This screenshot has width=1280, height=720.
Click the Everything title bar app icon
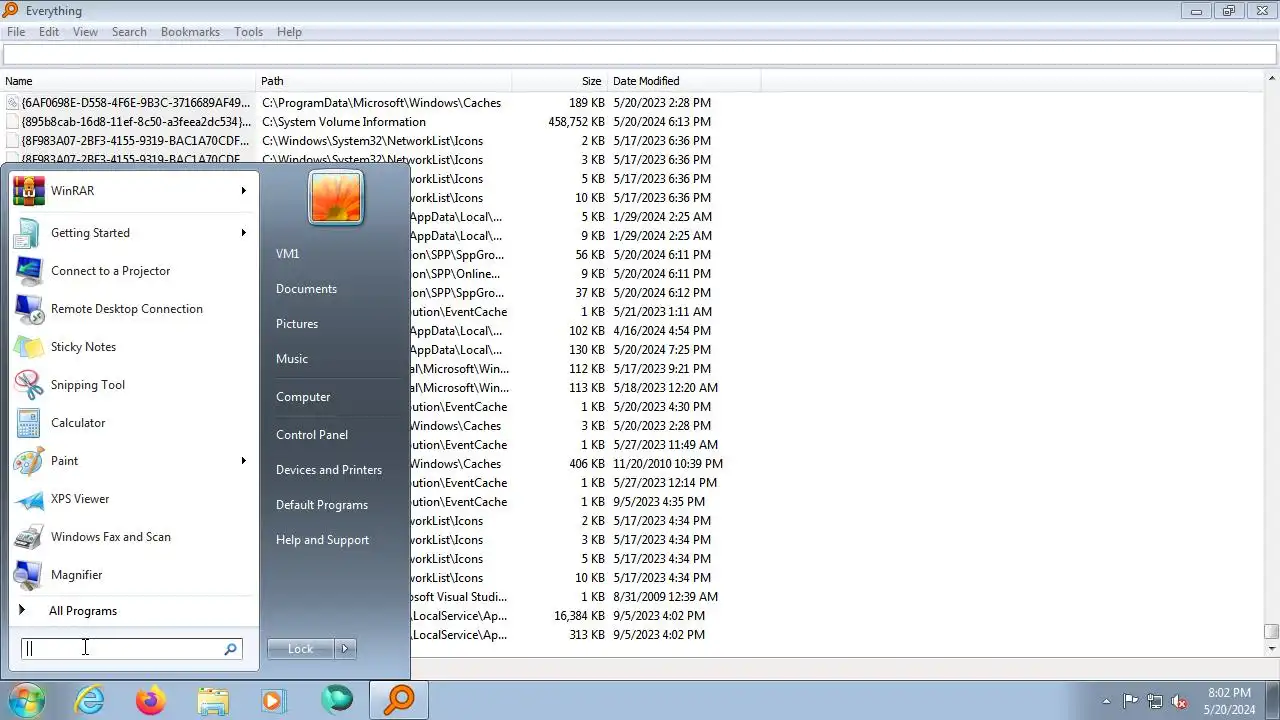click(x=10, y=10)
